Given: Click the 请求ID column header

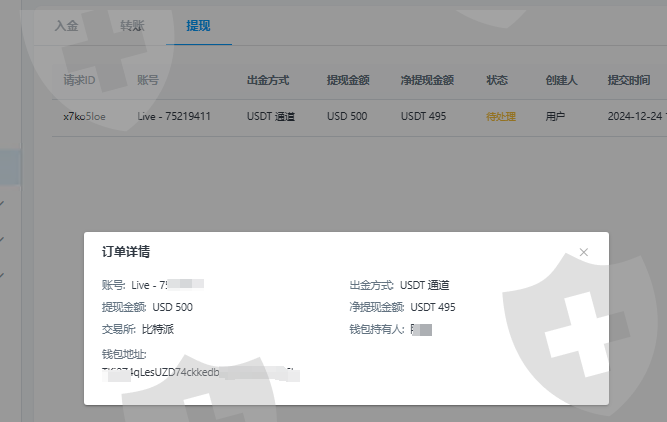Looking at the screenshot, I should click(x=79, y=79).
